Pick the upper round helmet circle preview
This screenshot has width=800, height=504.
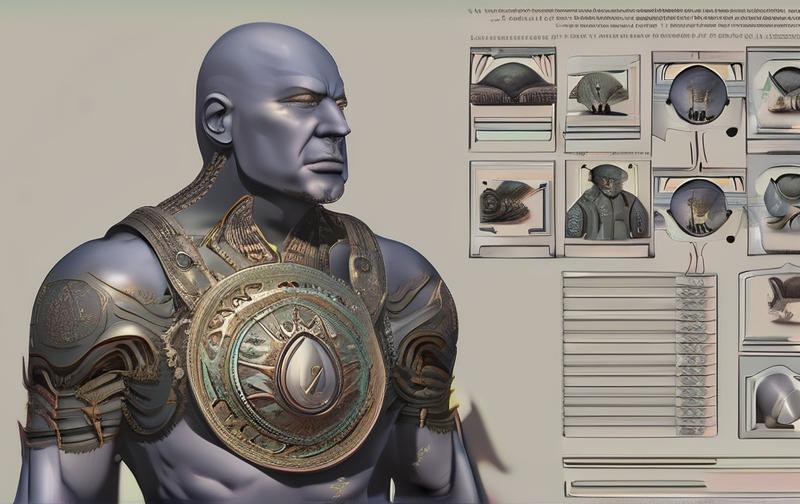[698, 96]
